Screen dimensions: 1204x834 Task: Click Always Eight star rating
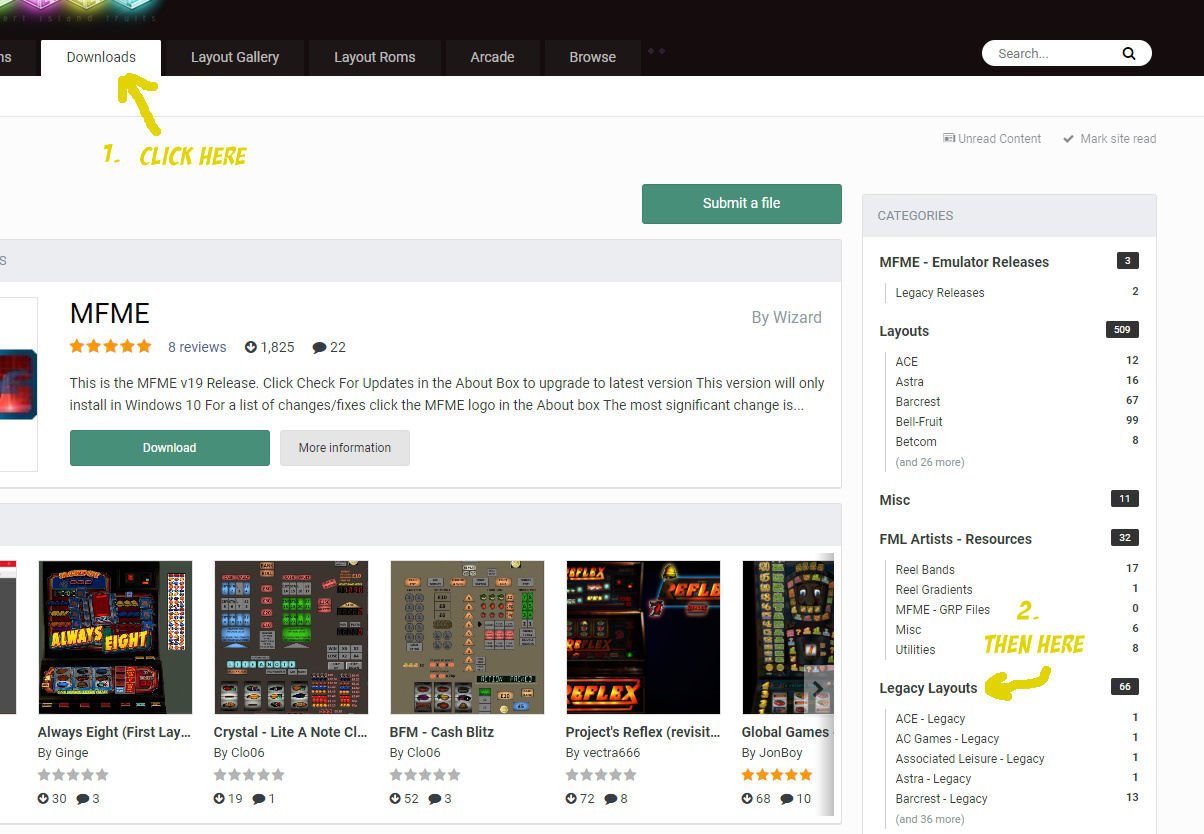(x=73, y=775)
